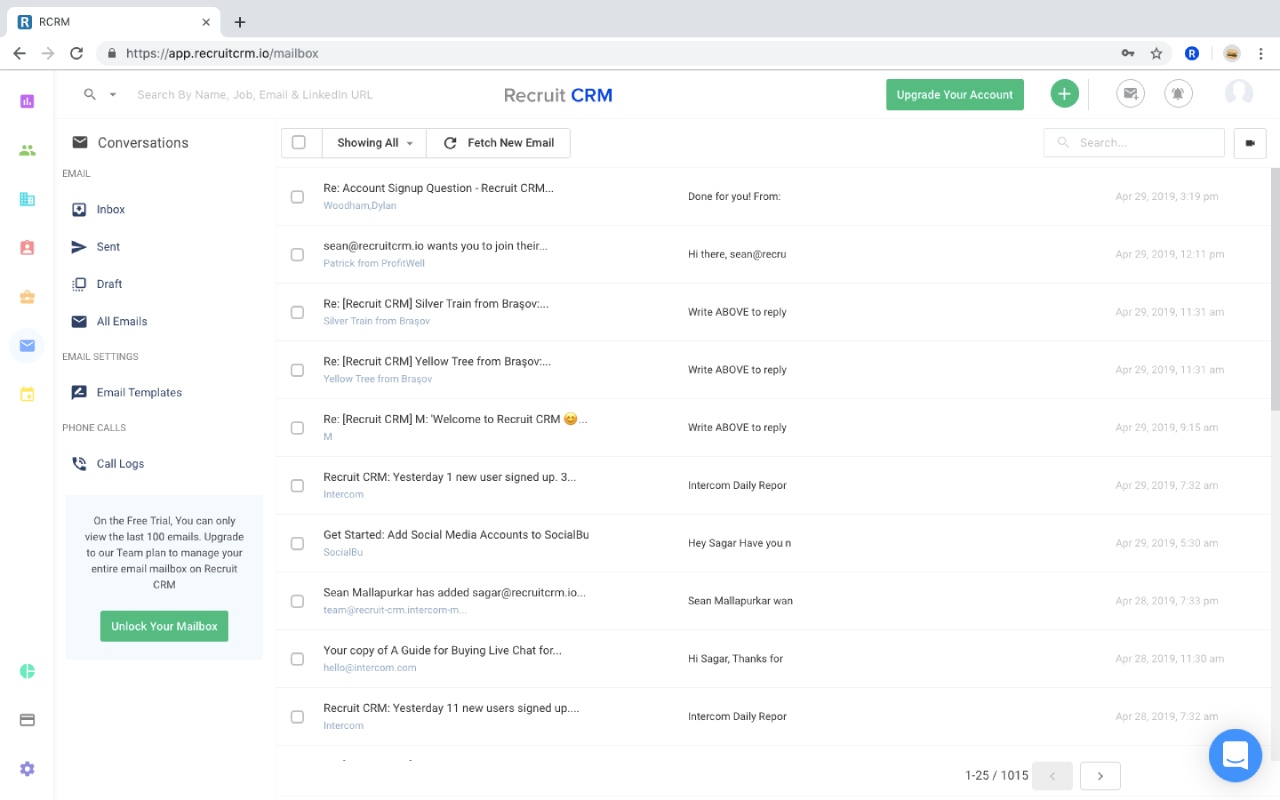Screen dimensions: 1280x800
Task: Open the notifications bell icon
Action: [1178, 94]
